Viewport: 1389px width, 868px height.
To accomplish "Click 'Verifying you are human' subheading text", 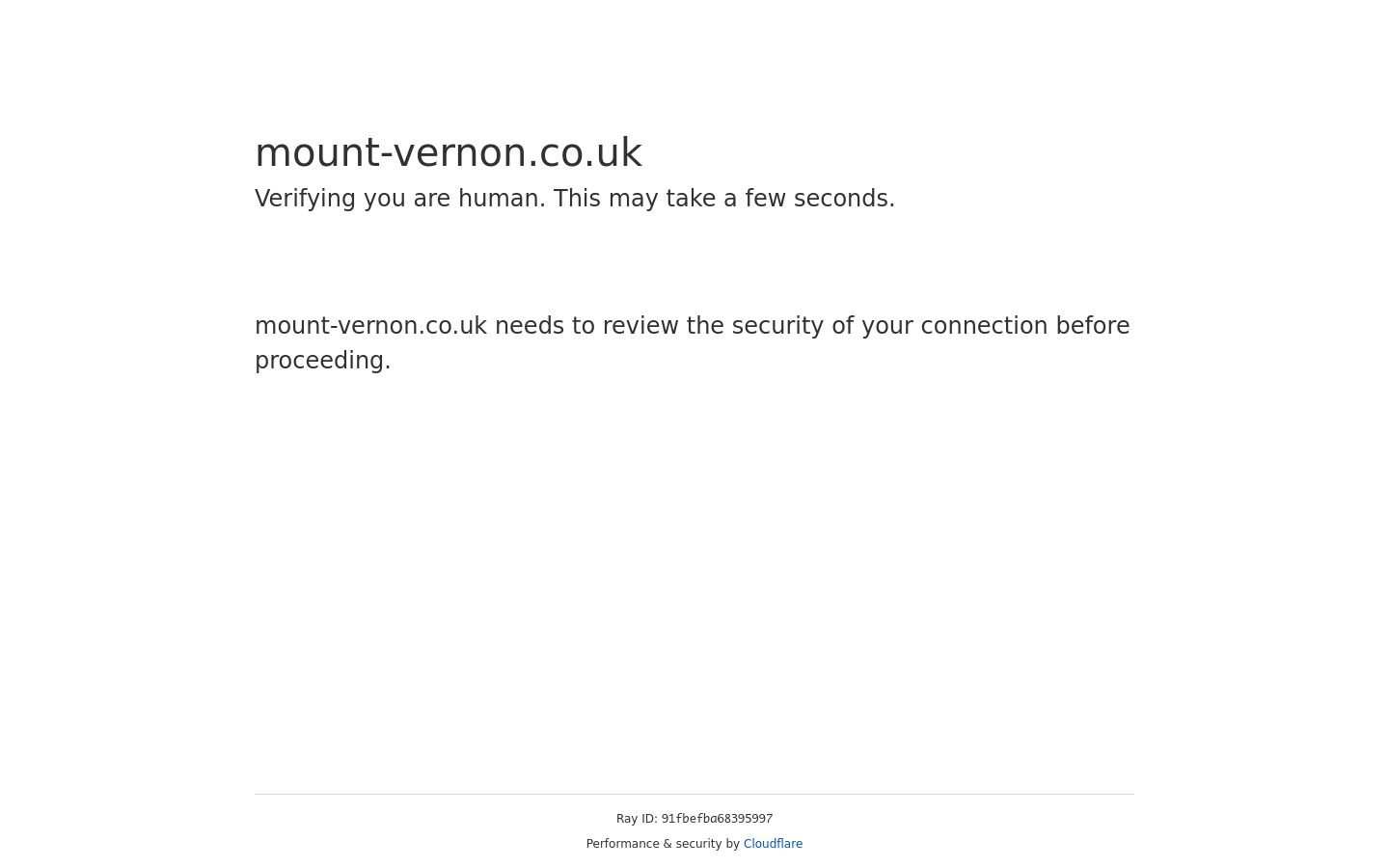I will point(400,199).
